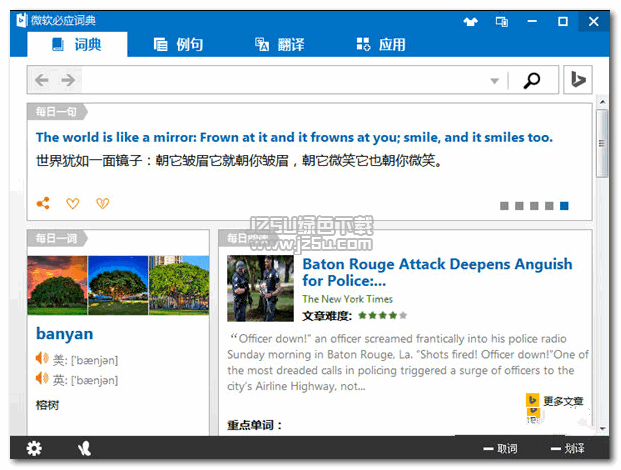View first banyan tree sunset photo
621x470 pixels.
click(x=57, y=285)
